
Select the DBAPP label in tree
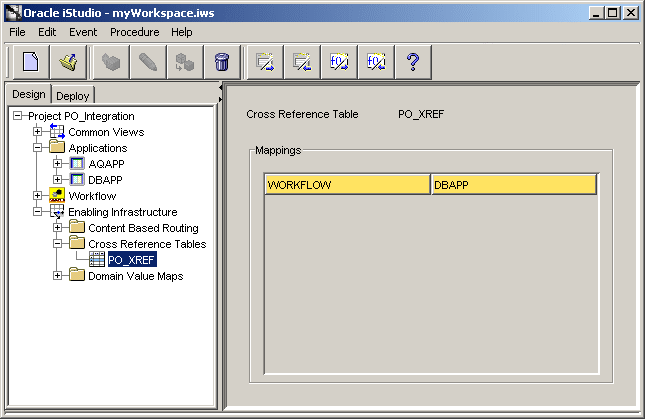[x=105, y=180]
